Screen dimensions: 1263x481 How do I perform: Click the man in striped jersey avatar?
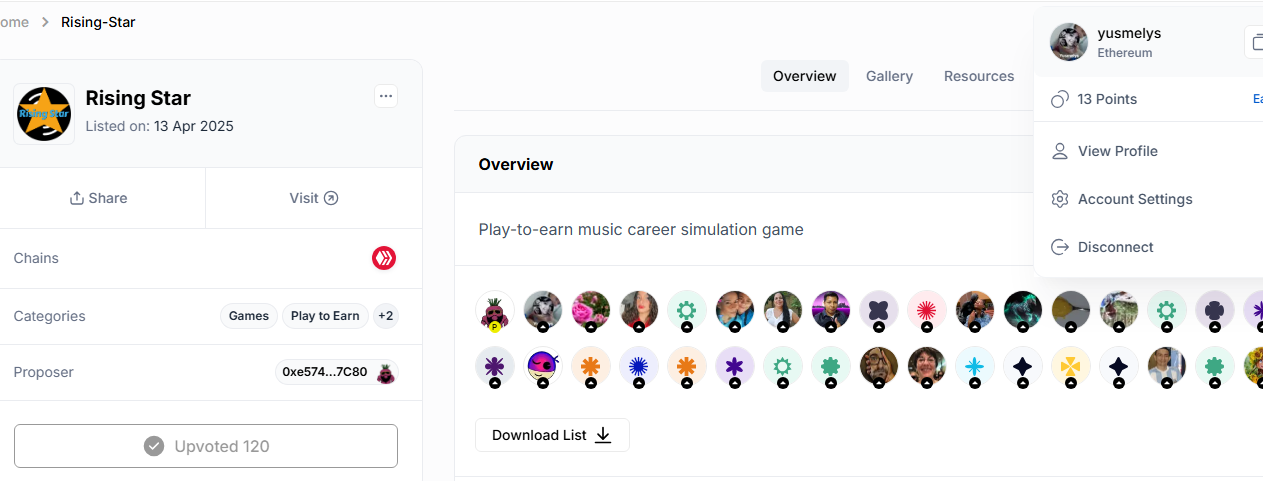[x=1167, y=367]
